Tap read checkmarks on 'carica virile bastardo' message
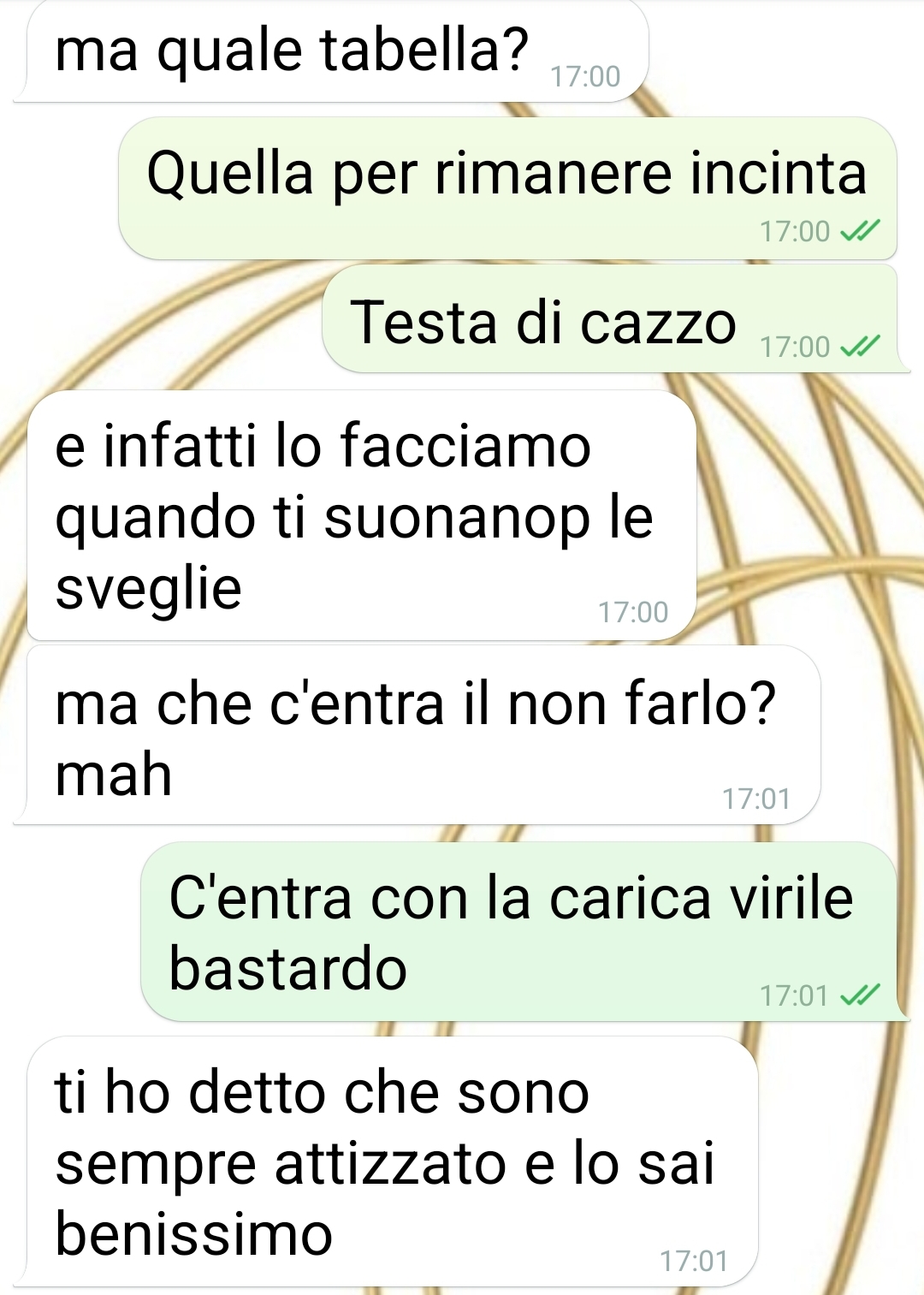This screenshot has width=924, height=1295. click(860, 995)
